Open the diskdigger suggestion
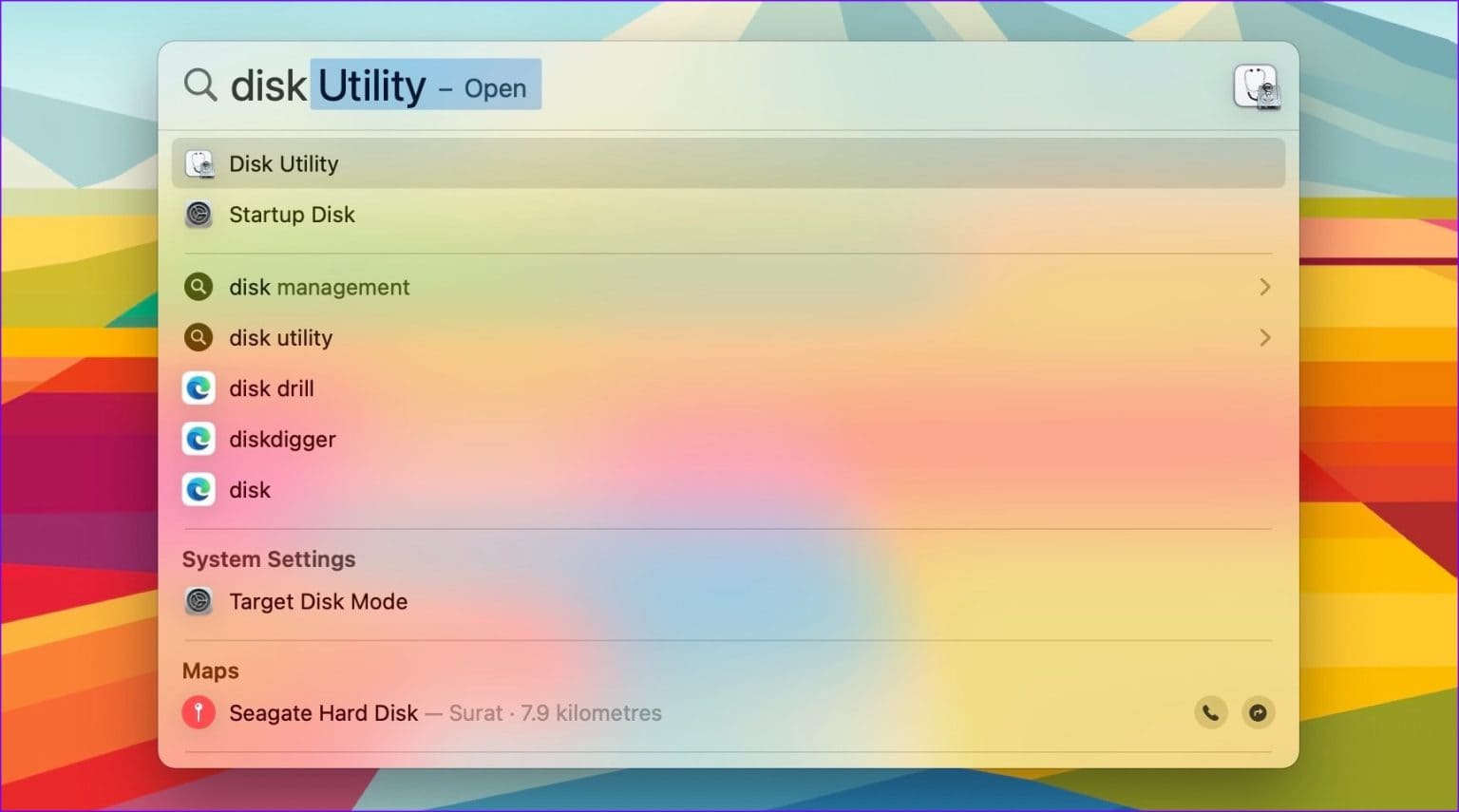The width and height of the screenshot is (1459, 812). pos(729,439)
